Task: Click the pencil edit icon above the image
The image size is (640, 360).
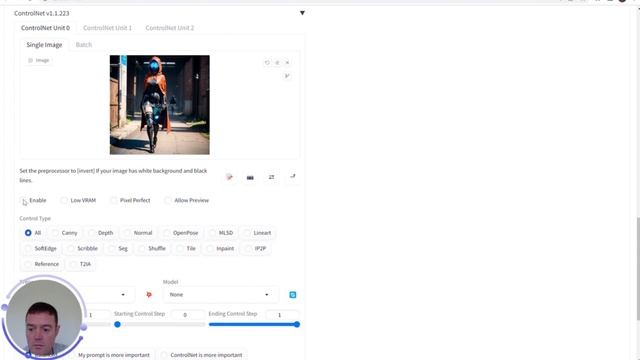Action: (277, 62)
